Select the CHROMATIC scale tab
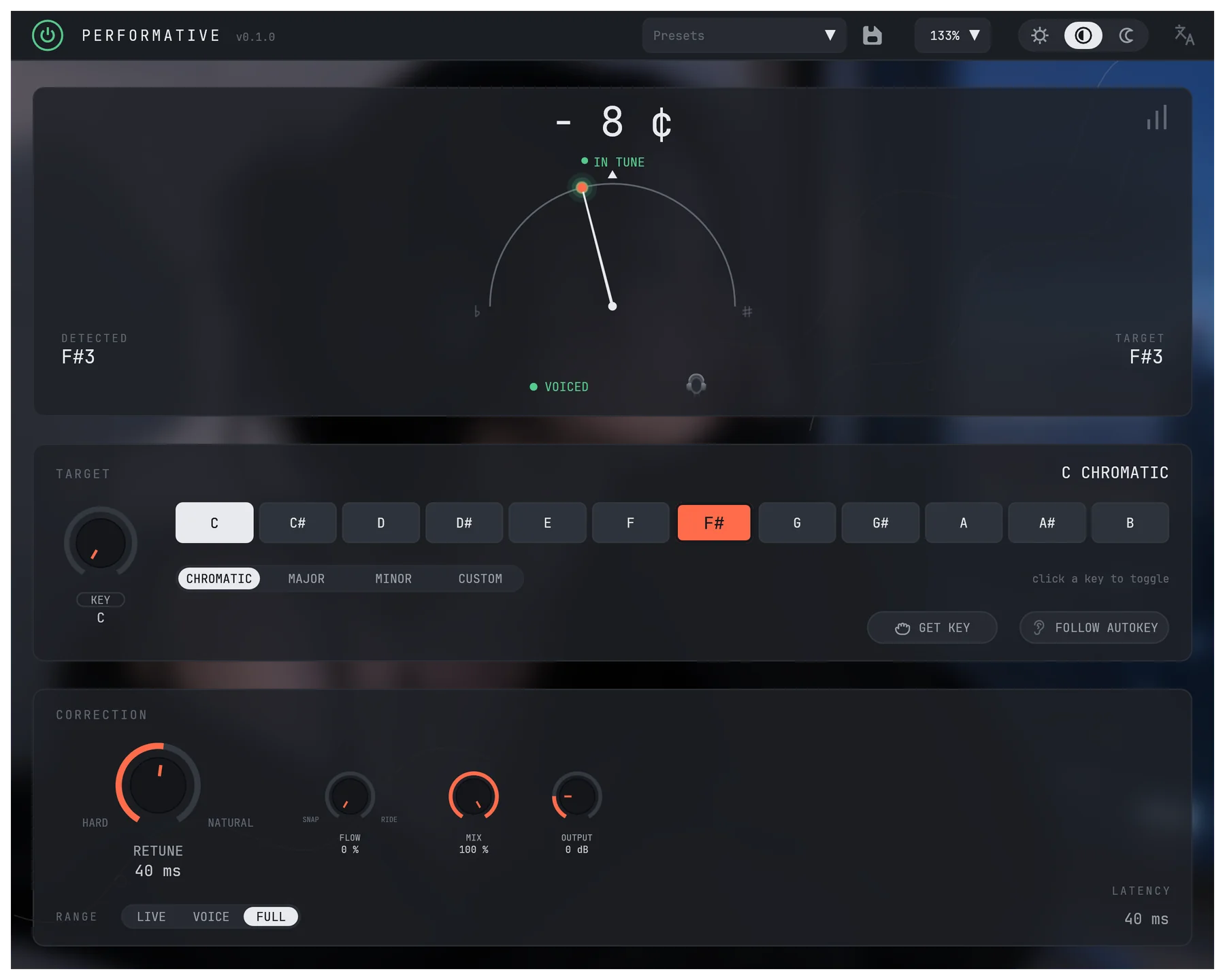The height and width of the screenshot is (980, 1225). coord(219,578)
